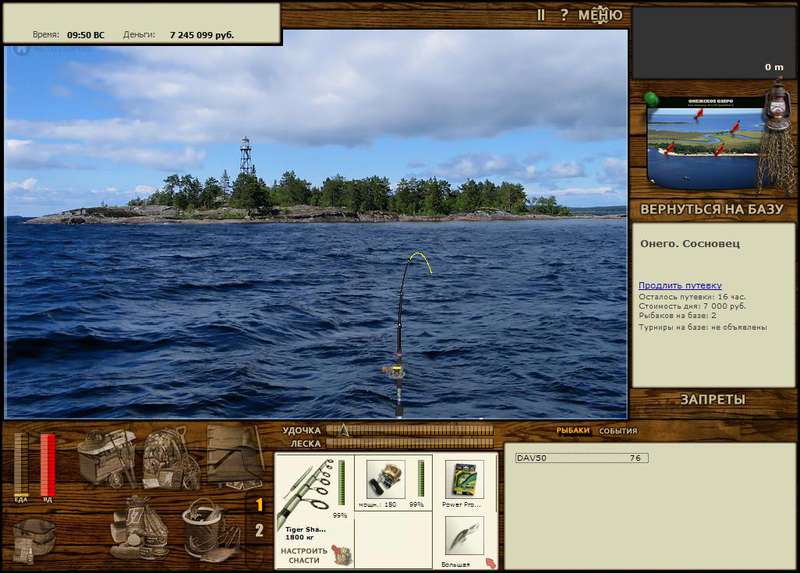Click the НАСТРОИТЬ СНАСТИ button

304,556
